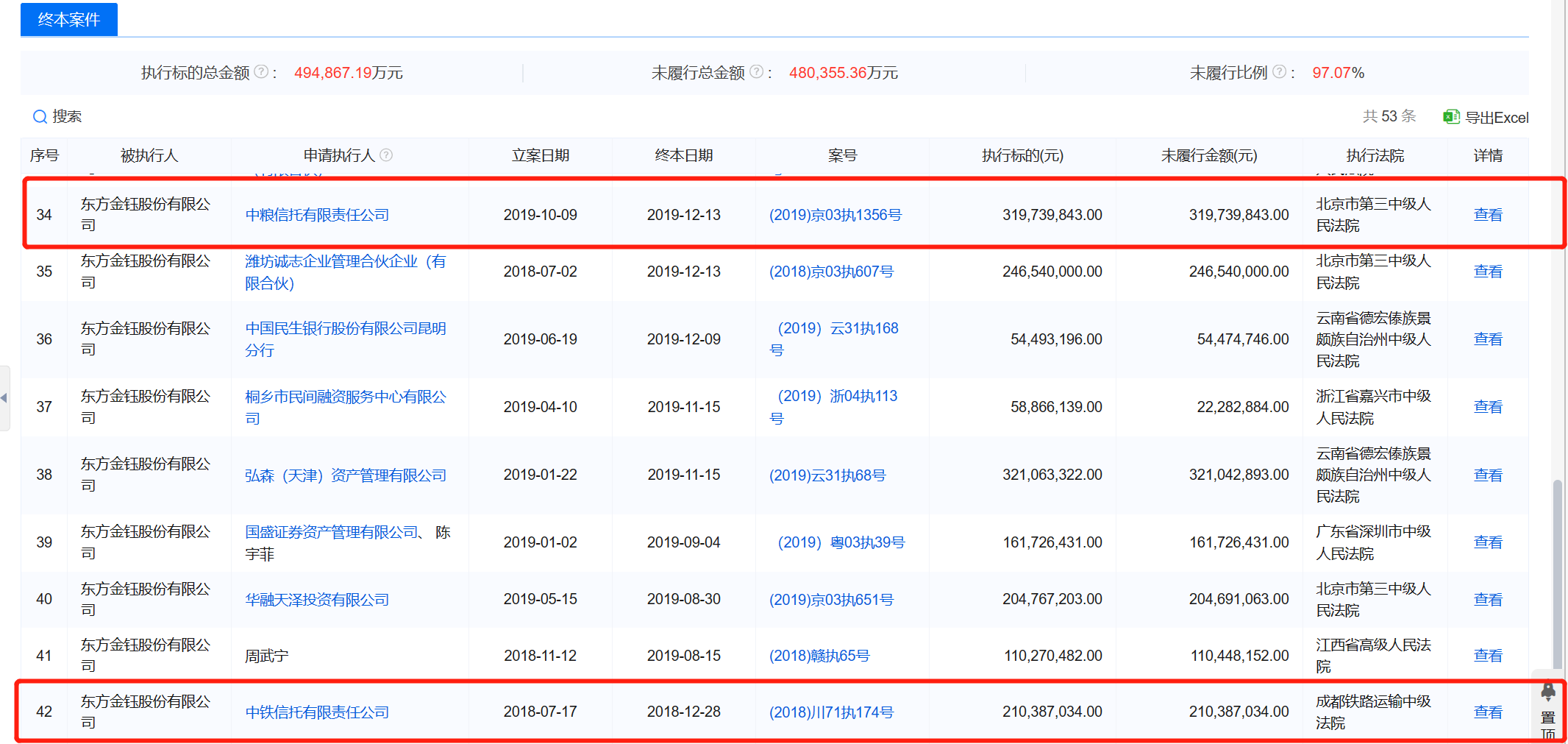Viewport: 1568px width, 744px height.
Task: Click 导出Excel export button
Action: pos(1486,117)
